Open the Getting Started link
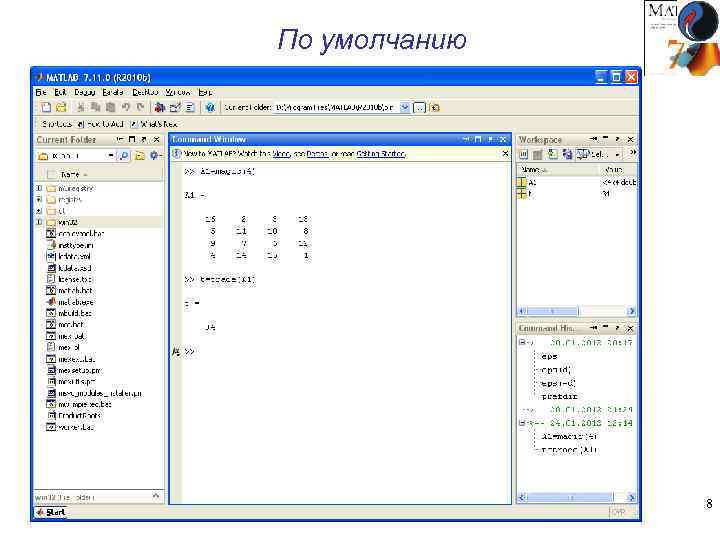Viewport: 720px width, 540px height. tap(381, 154)
